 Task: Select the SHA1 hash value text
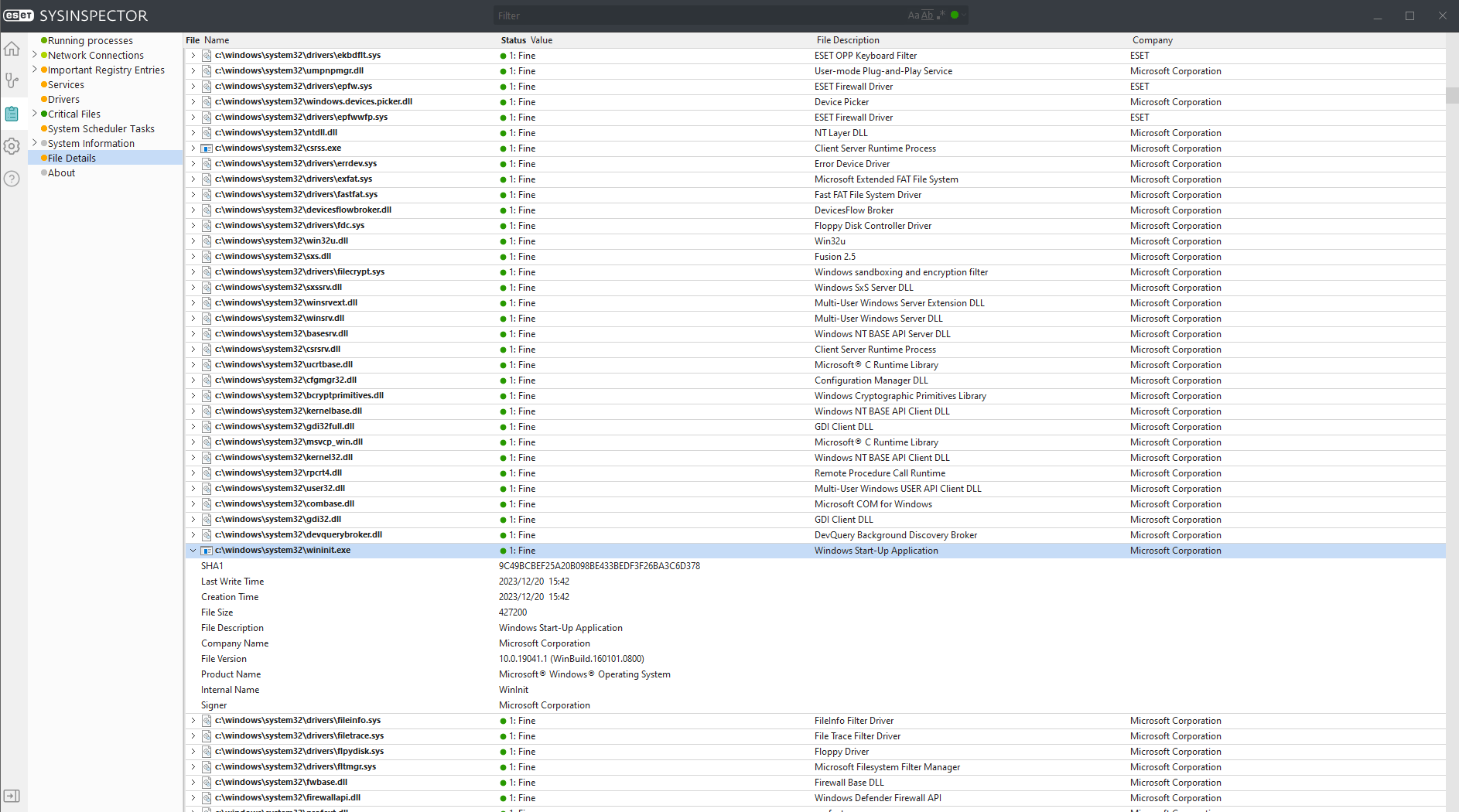pyautogui.click(x=600, y=566)
